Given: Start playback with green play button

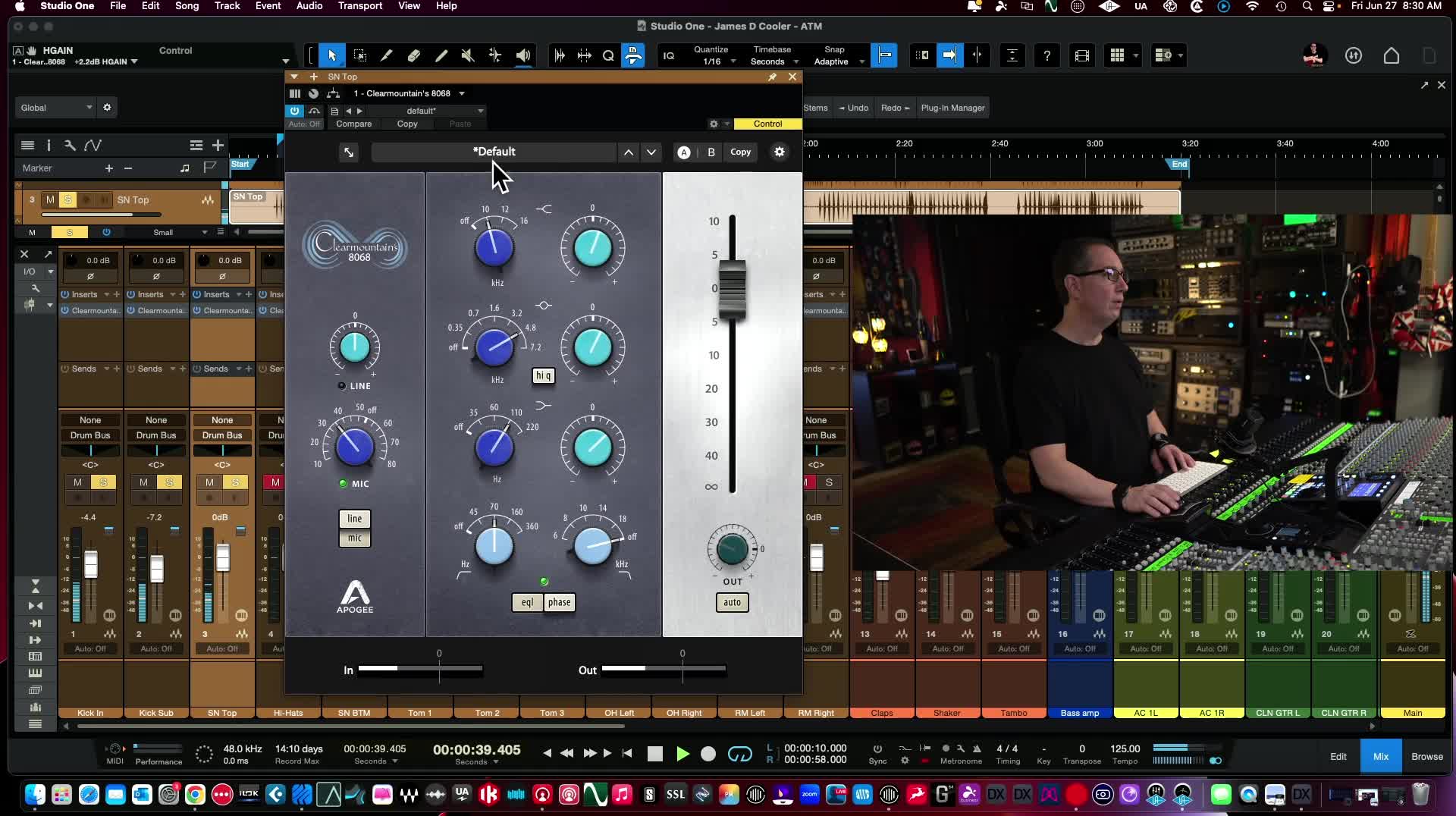Looking at the screenshot, I should [682, 754].
